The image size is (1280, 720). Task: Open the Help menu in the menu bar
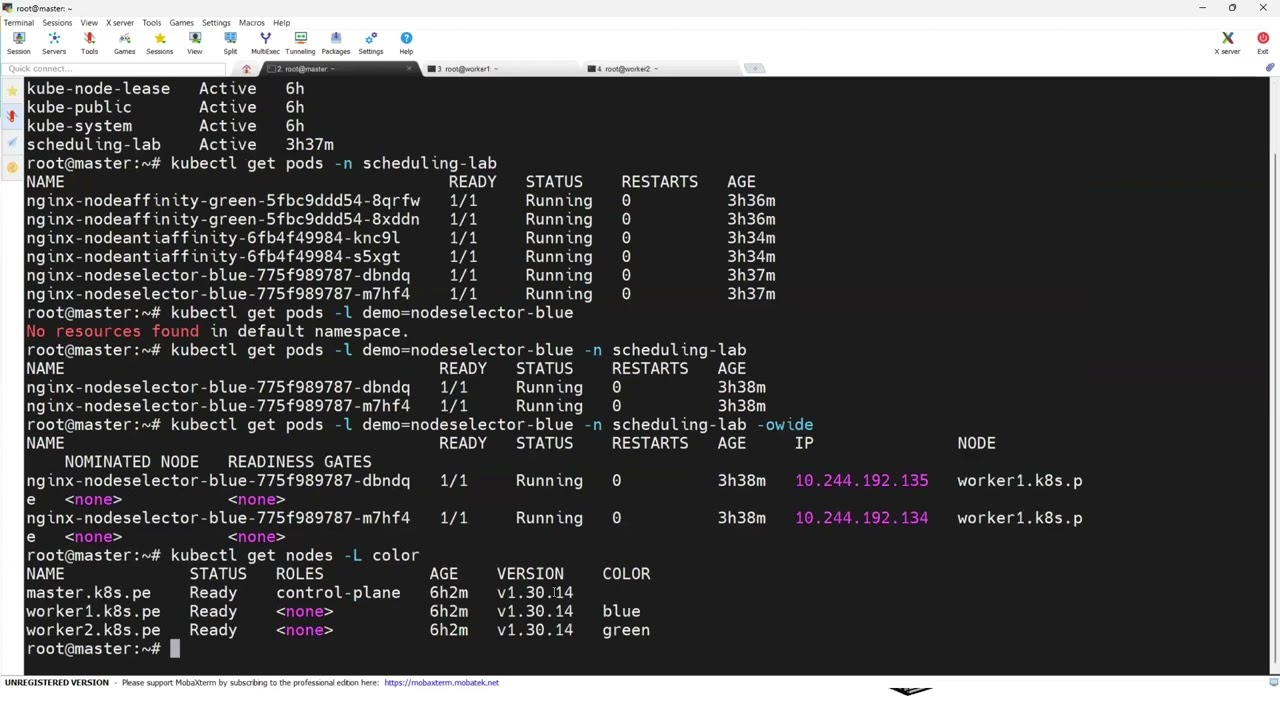(281, 22)
